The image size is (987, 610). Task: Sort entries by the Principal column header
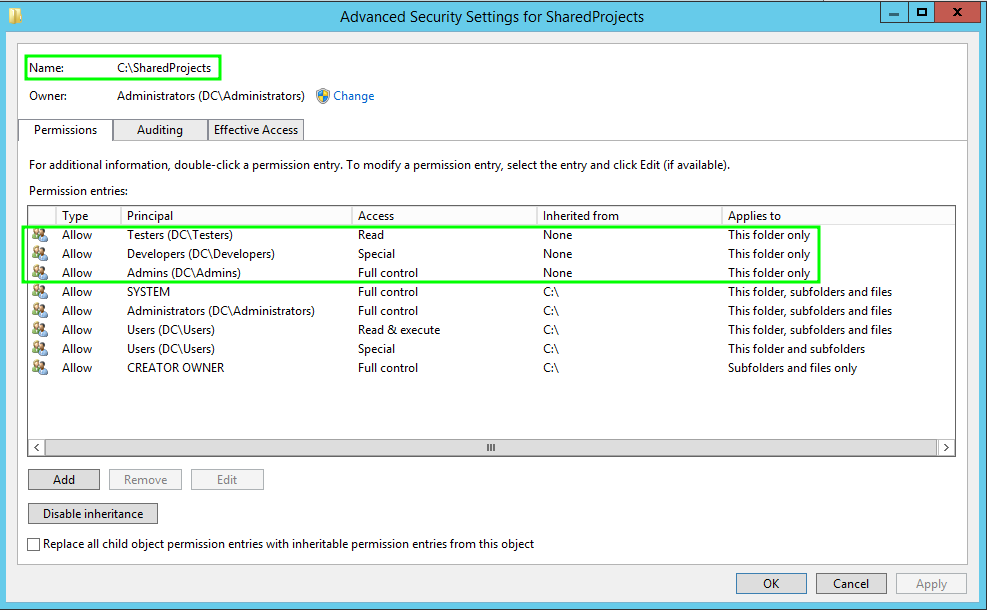point(236,215)
